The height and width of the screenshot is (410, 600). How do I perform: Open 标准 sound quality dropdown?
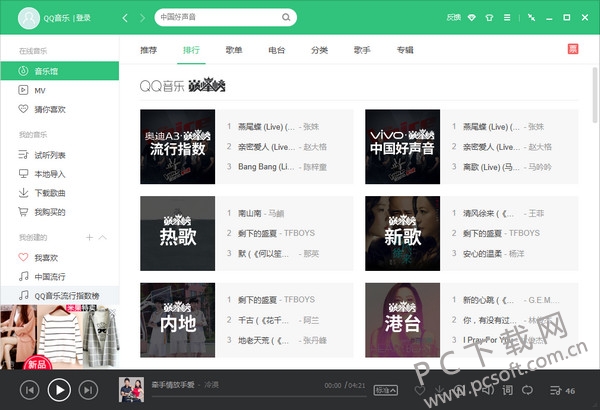click(386, 390)
